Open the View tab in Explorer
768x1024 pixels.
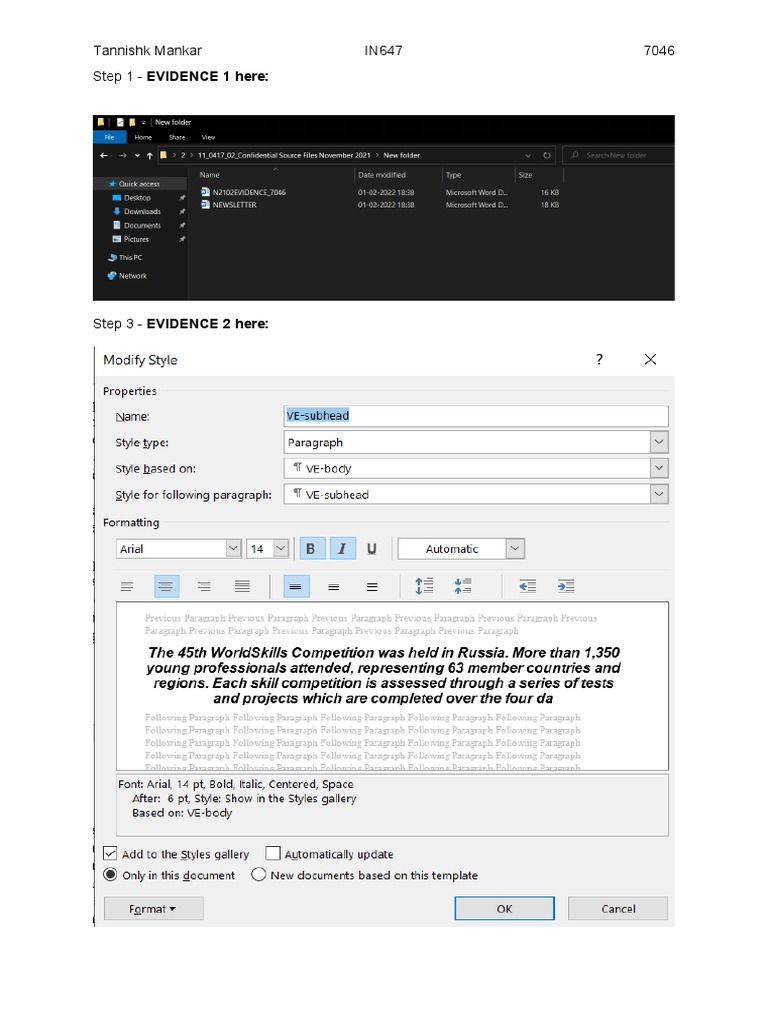tap(208, 137)
